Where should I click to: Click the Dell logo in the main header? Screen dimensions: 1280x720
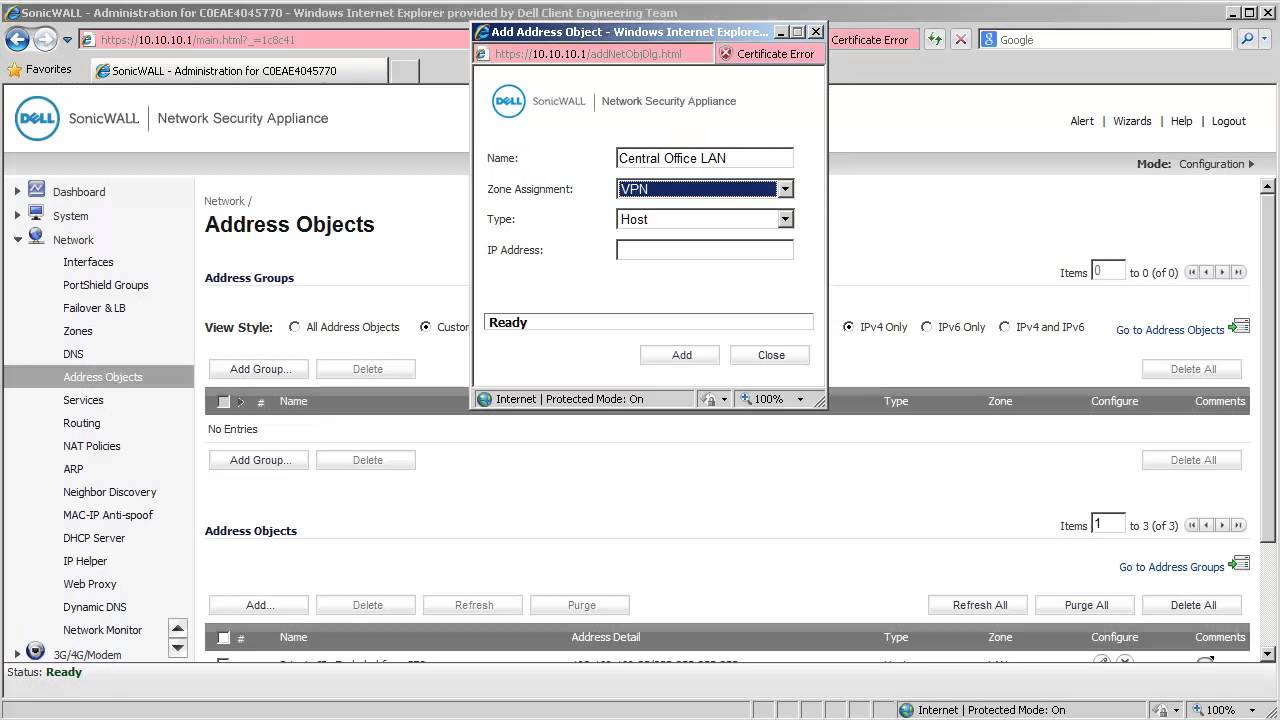tap(37, 118)
